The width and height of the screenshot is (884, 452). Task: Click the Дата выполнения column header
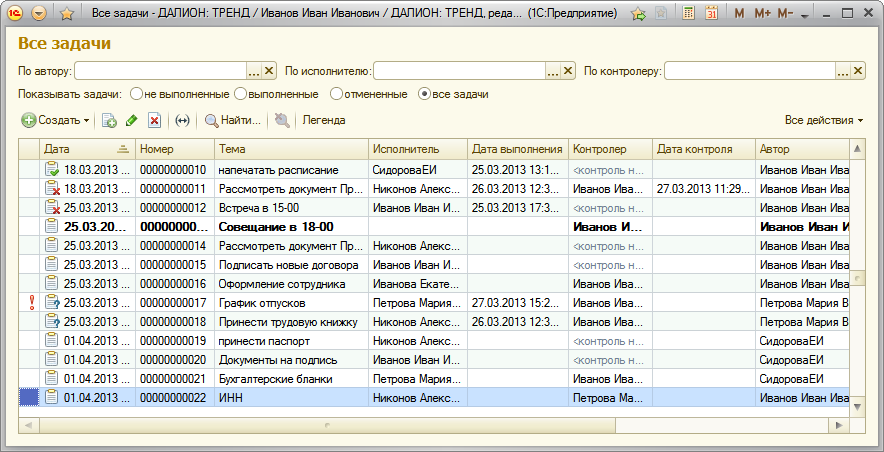(x=518, y=149)
